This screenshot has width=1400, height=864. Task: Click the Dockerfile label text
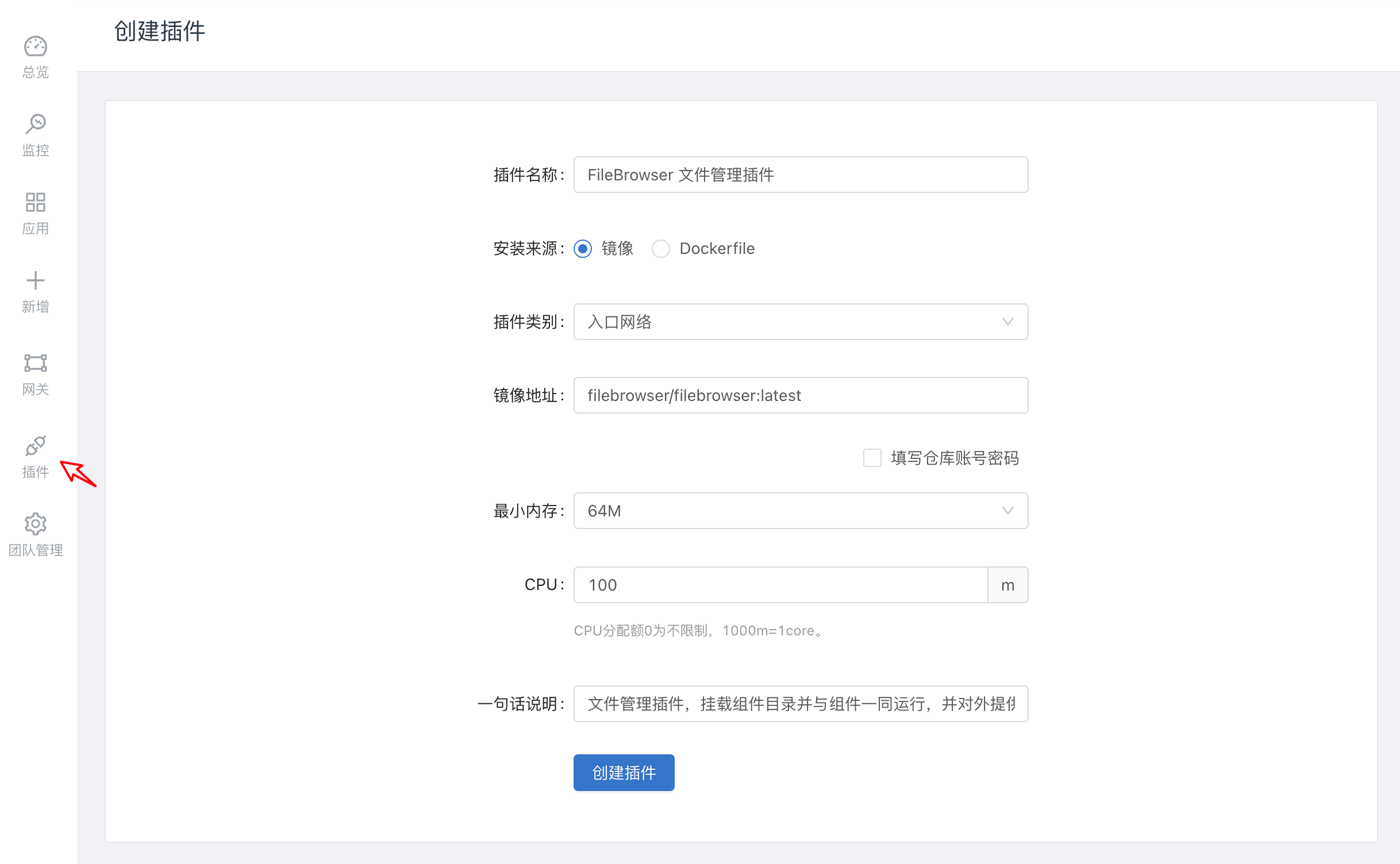click(717, 249)
